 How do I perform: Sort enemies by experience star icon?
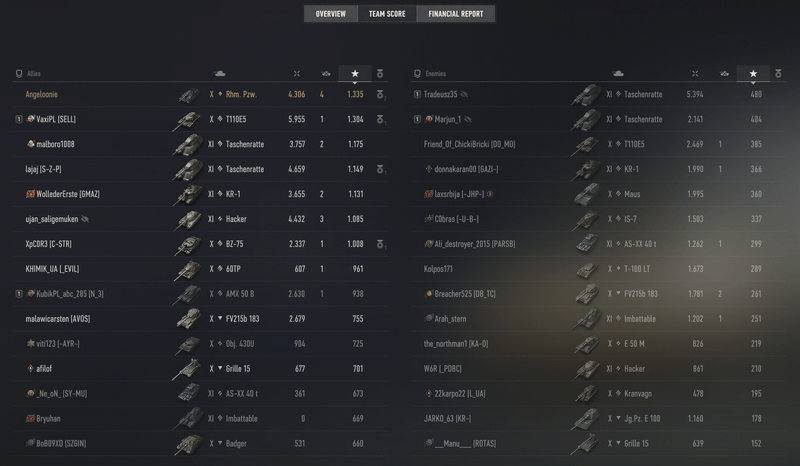pyautogui.click(x=753, y=74)
